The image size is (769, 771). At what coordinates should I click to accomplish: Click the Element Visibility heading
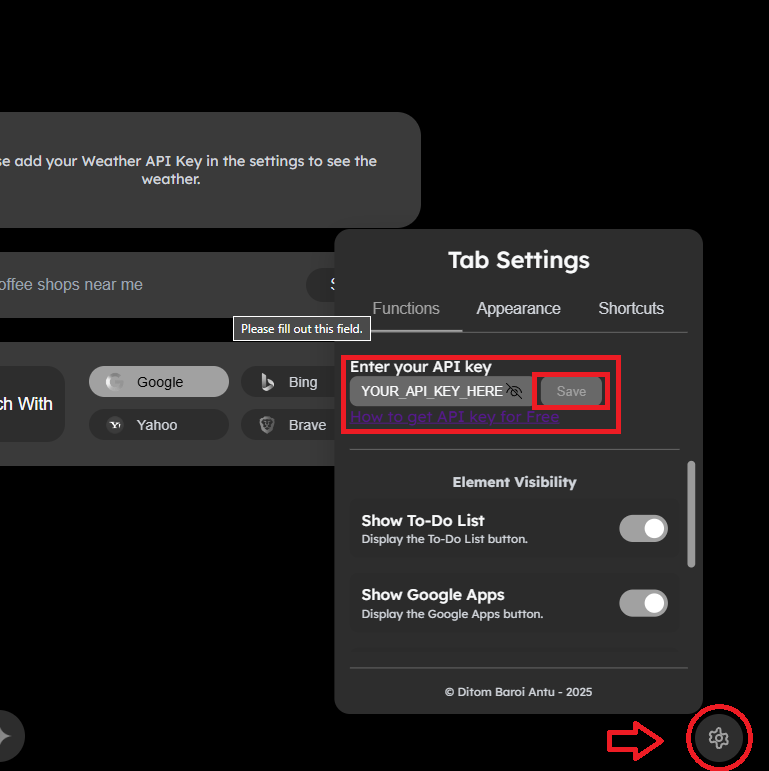coord(514,482)
